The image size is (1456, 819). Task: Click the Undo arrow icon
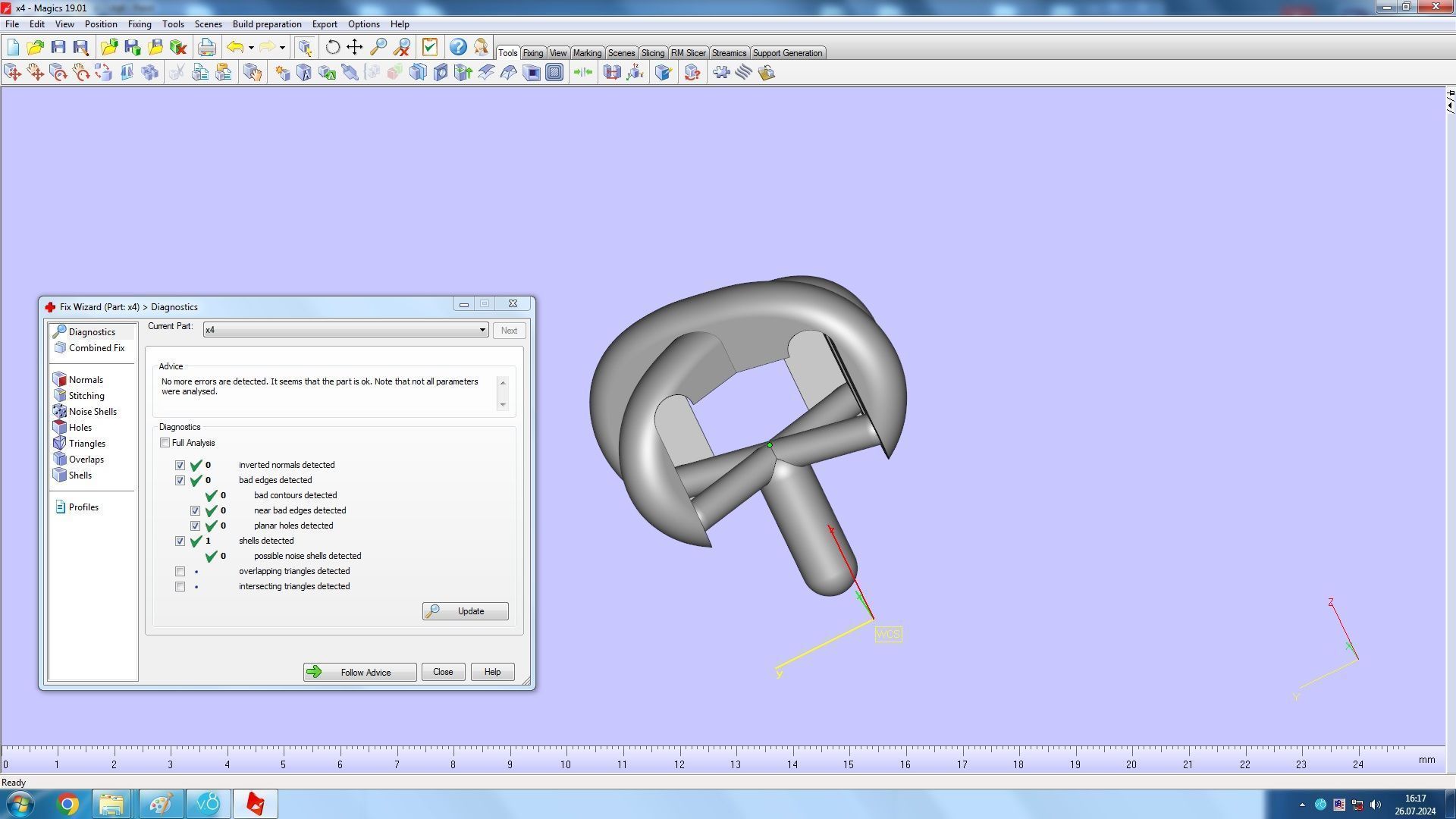[235, 48]
